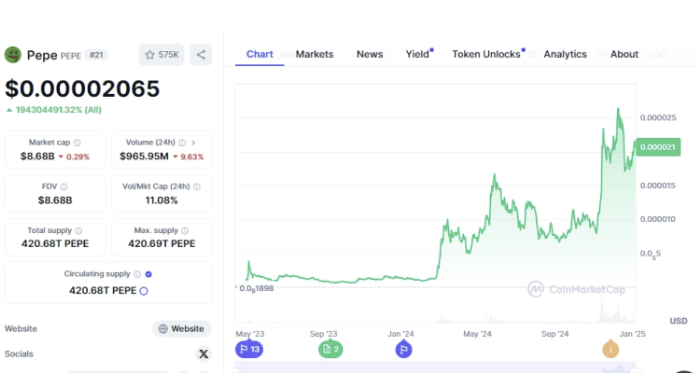The height and width of the screenshot is (373, 699).
Task: Click the Total supply value 420.68T PEPE
Action: tap(55, 244)
